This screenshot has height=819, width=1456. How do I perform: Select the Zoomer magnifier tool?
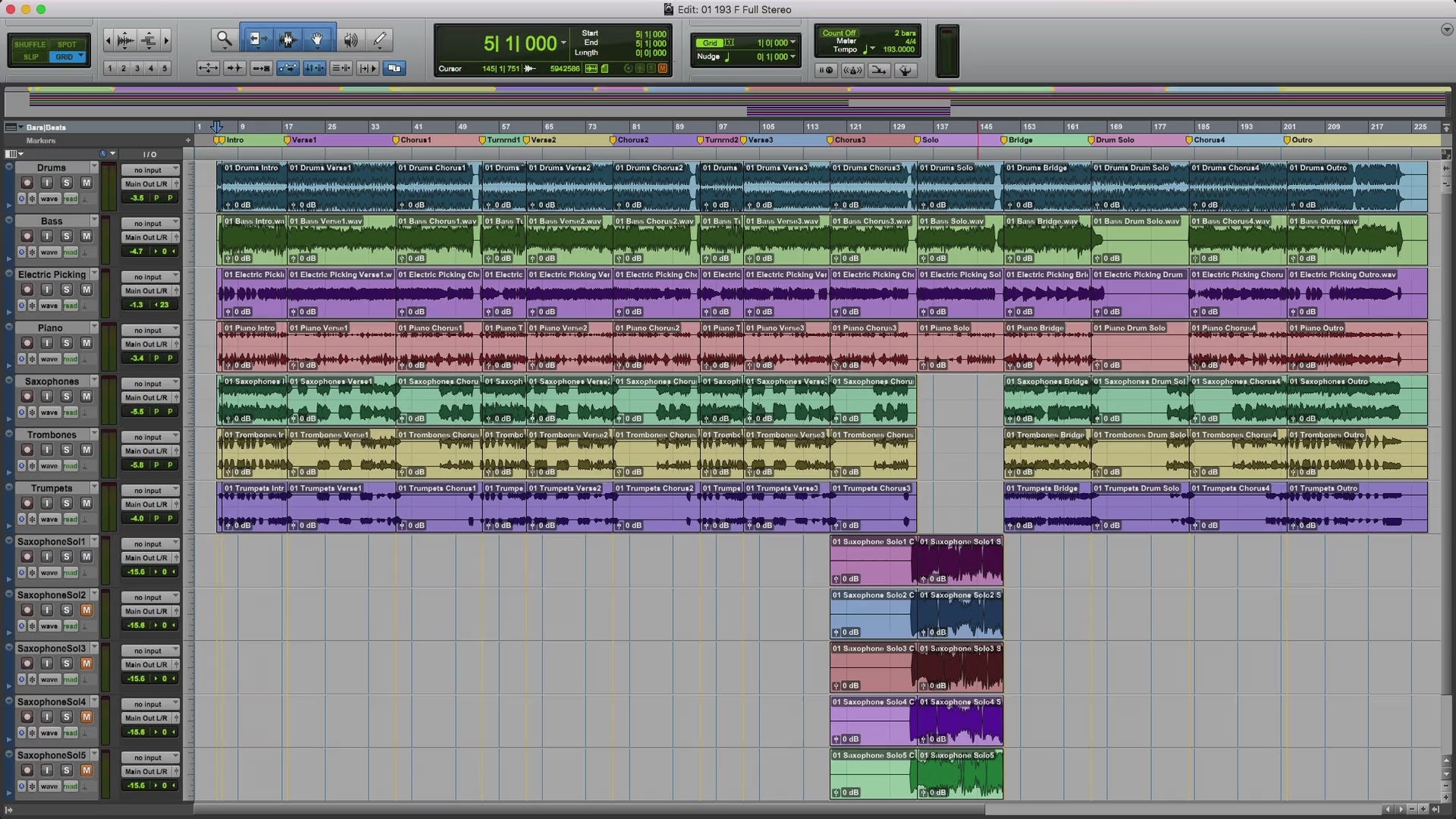(224, 39)
